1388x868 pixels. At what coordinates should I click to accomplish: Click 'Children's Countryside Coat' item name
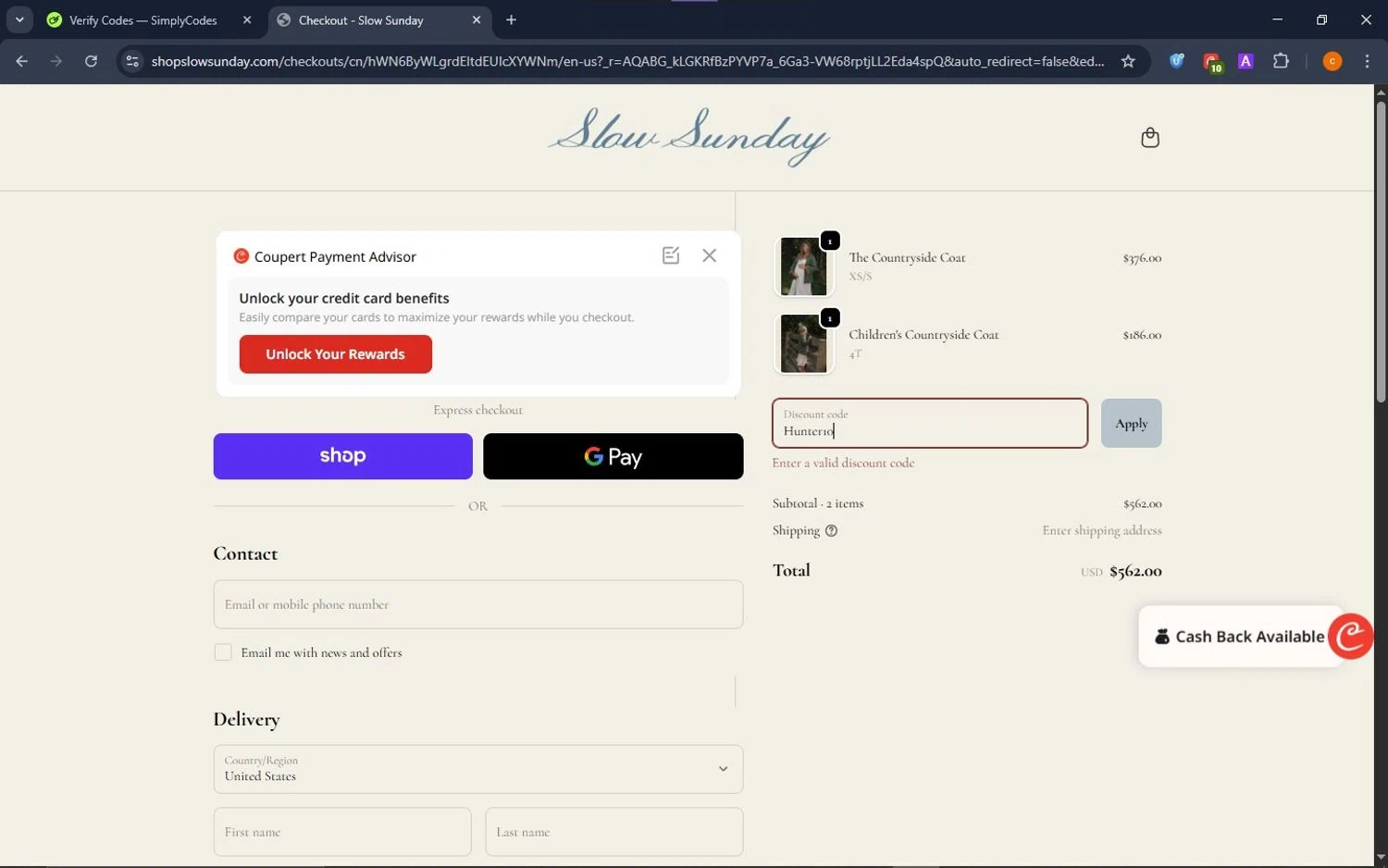coord(923,335)
